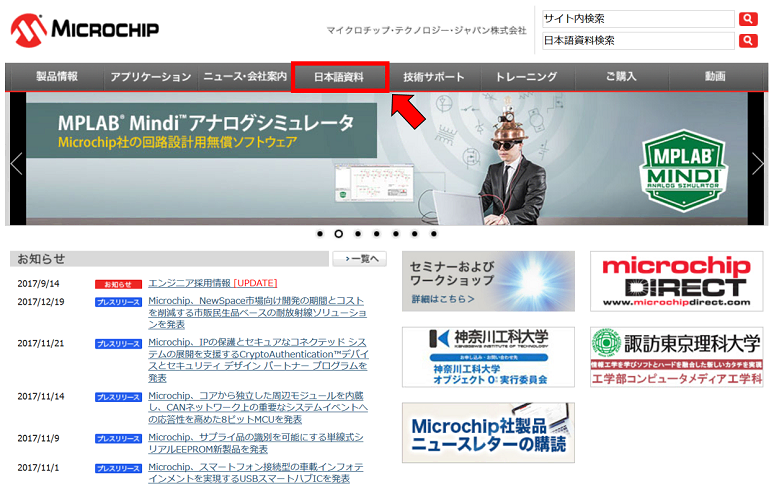774x488 pixels.
Task: Open the USBスマートハブIC press release link
Action: point(256,473)
